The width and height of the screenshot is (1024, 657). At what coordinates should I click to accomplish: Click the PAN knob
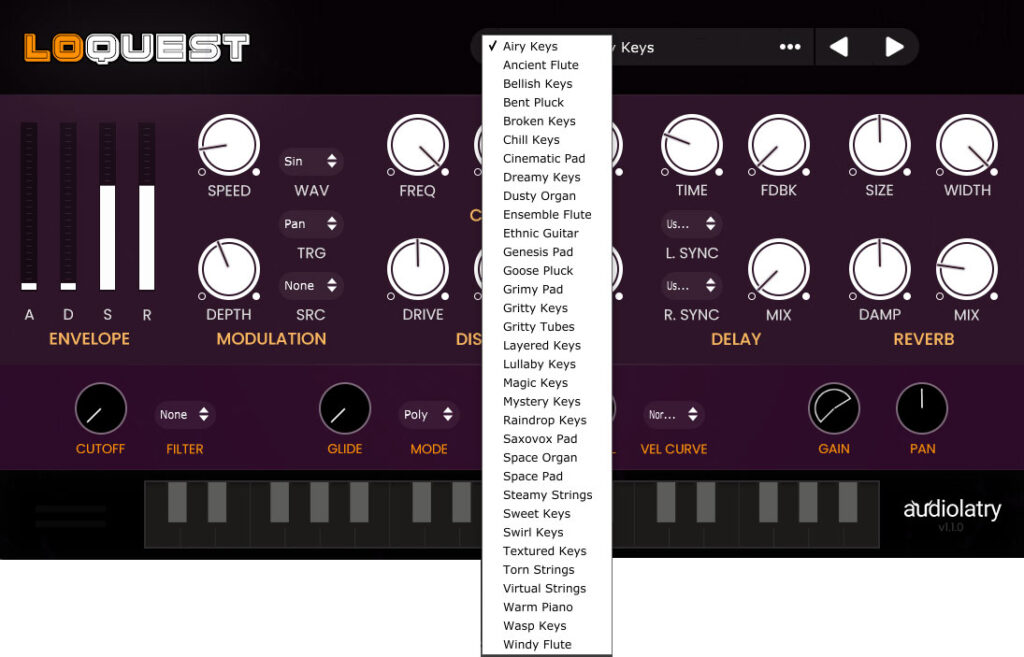click(x=921, y=409)
